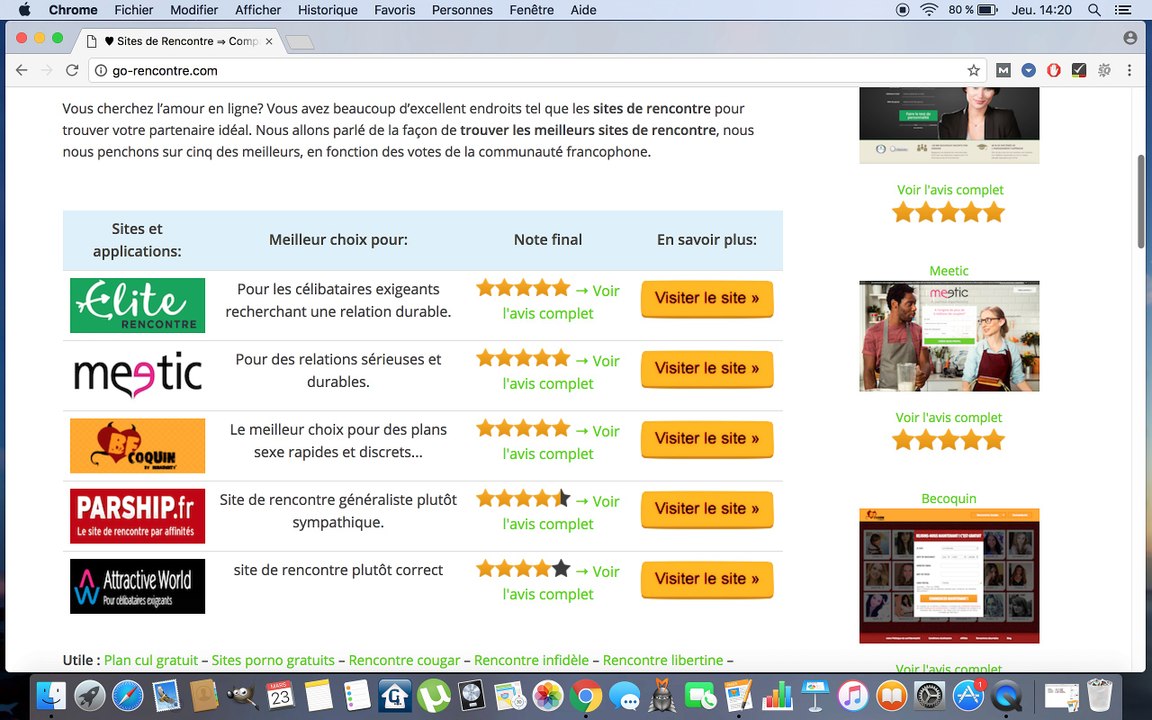The width and height of the screenshot is (1152, 720).
Task: Open the Historique menu
Action: pos(328,10)
